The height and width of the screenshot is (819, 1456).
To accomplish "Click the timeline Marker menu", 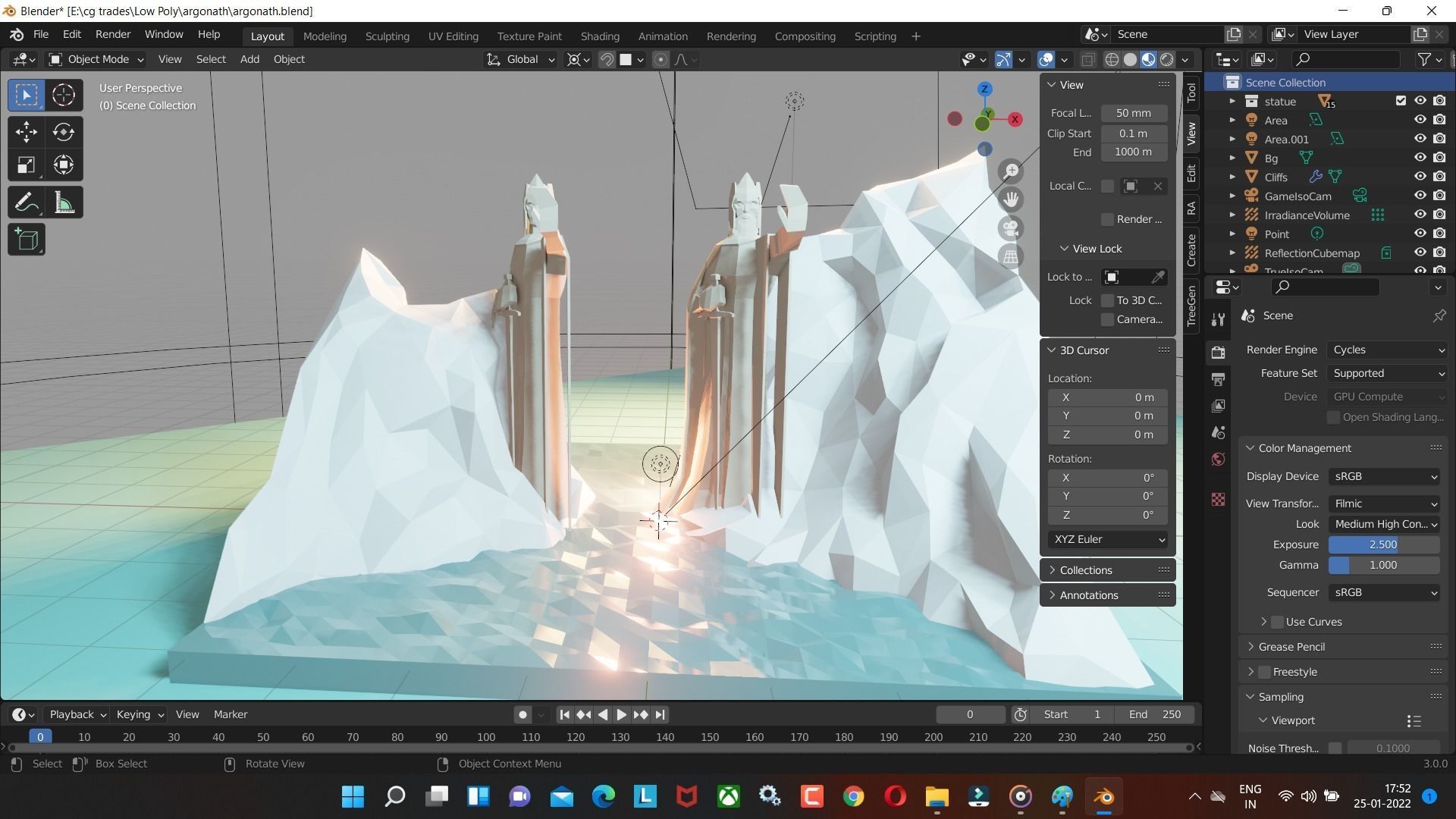I will point(231,714).
